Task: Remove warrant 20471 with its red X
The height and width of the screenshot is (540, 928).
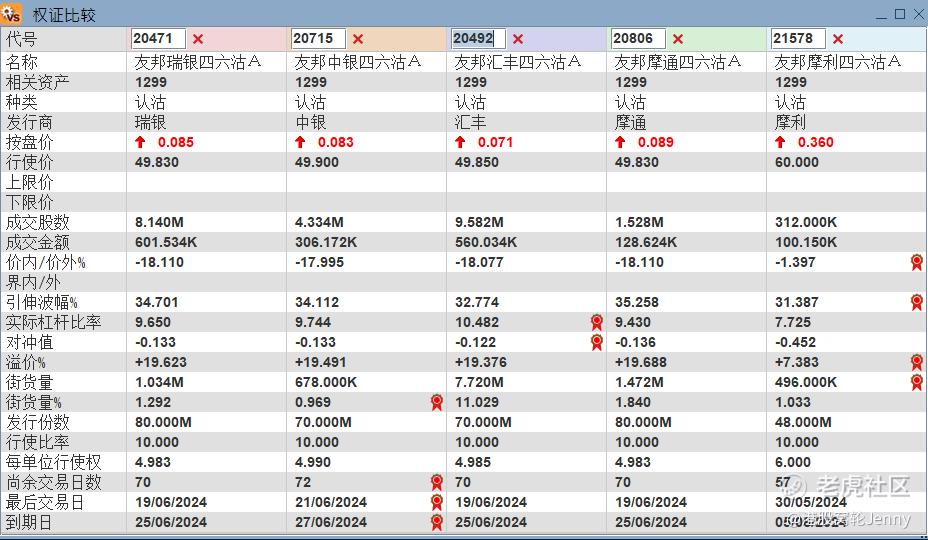Action: point(198,39)
